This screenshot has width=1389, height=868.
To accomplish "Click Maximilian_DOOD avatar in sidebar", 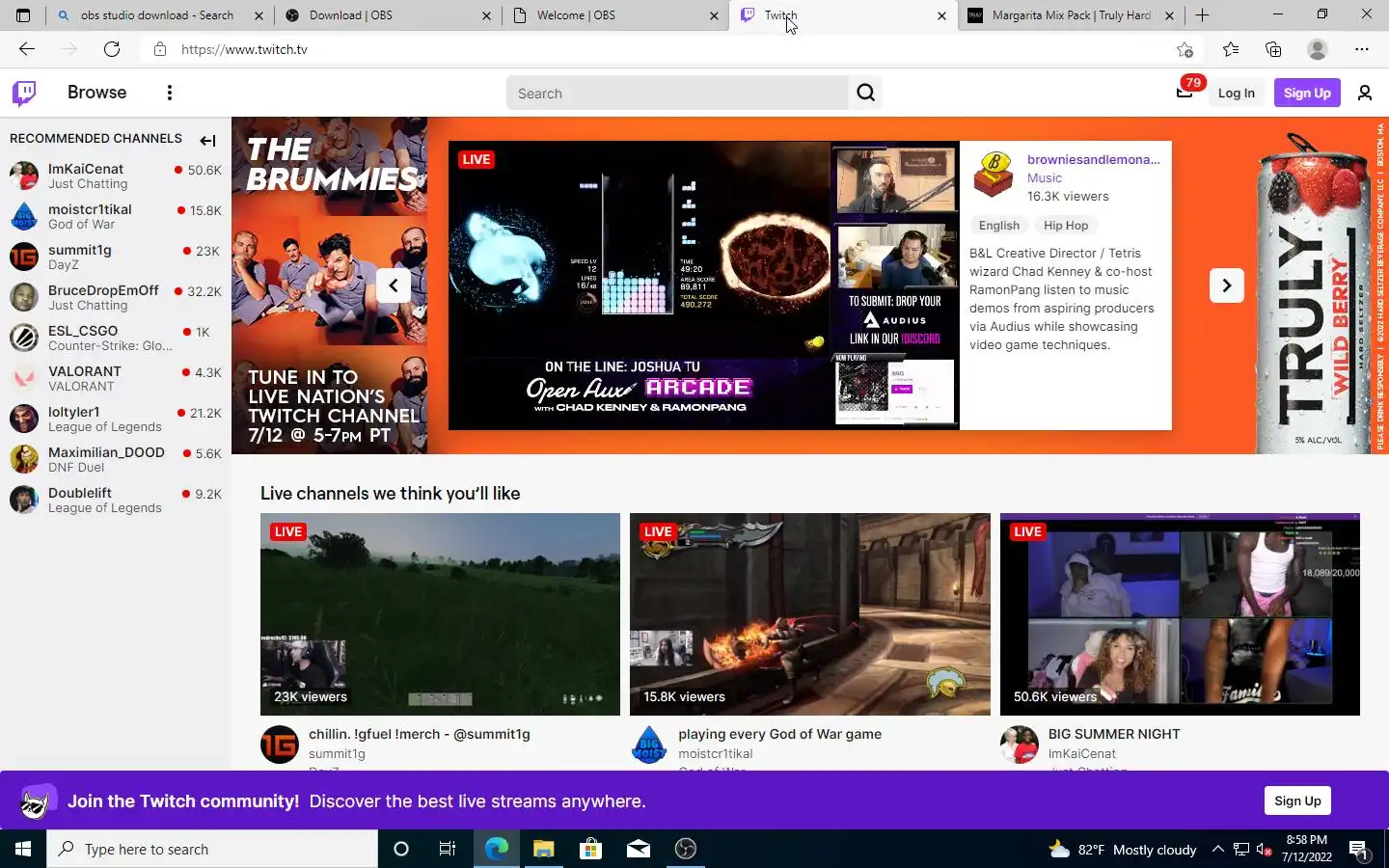I will [24, 459].
